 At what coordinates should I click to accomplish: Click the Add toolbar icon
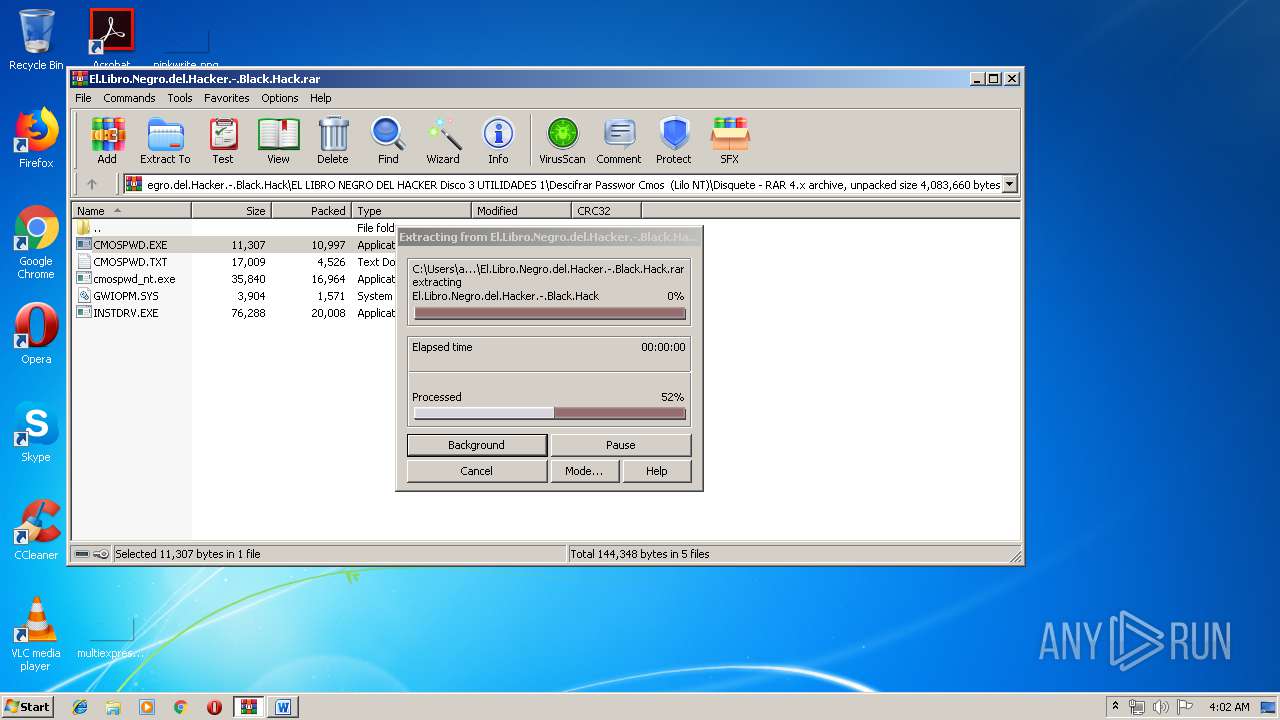point(107,140)
